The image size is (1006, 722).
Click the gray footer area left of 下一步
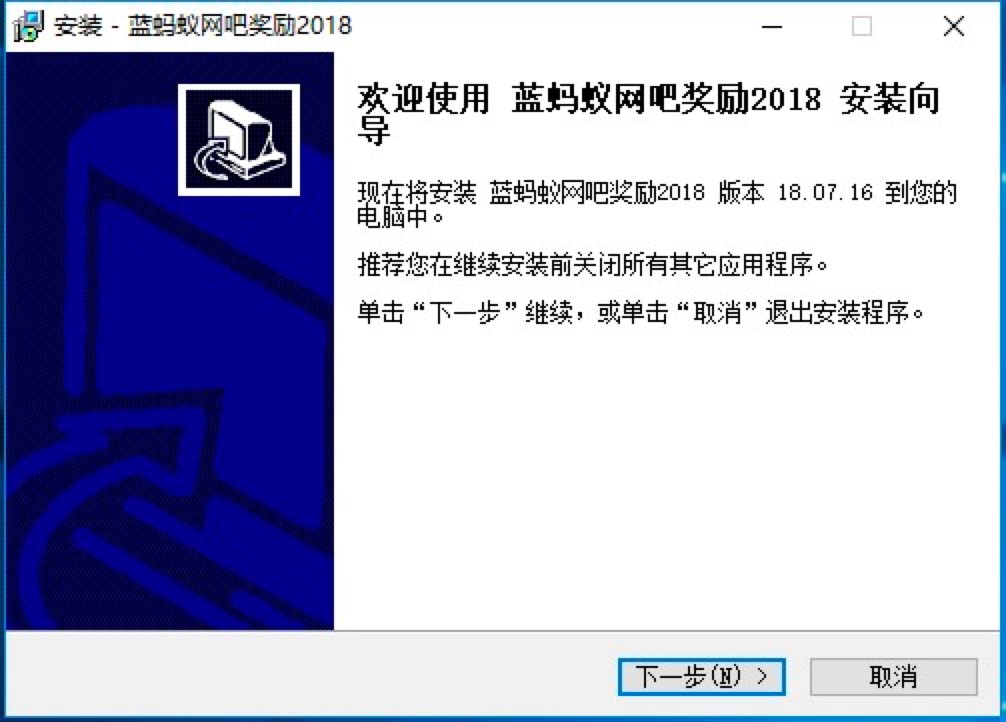click(x=311, y=675)
